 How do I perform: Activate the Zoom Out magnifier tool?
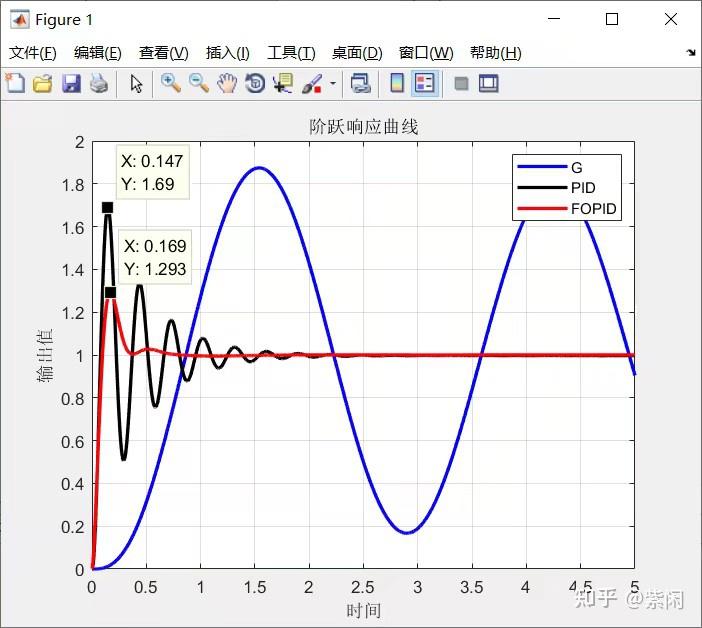(x=199, y=83)
